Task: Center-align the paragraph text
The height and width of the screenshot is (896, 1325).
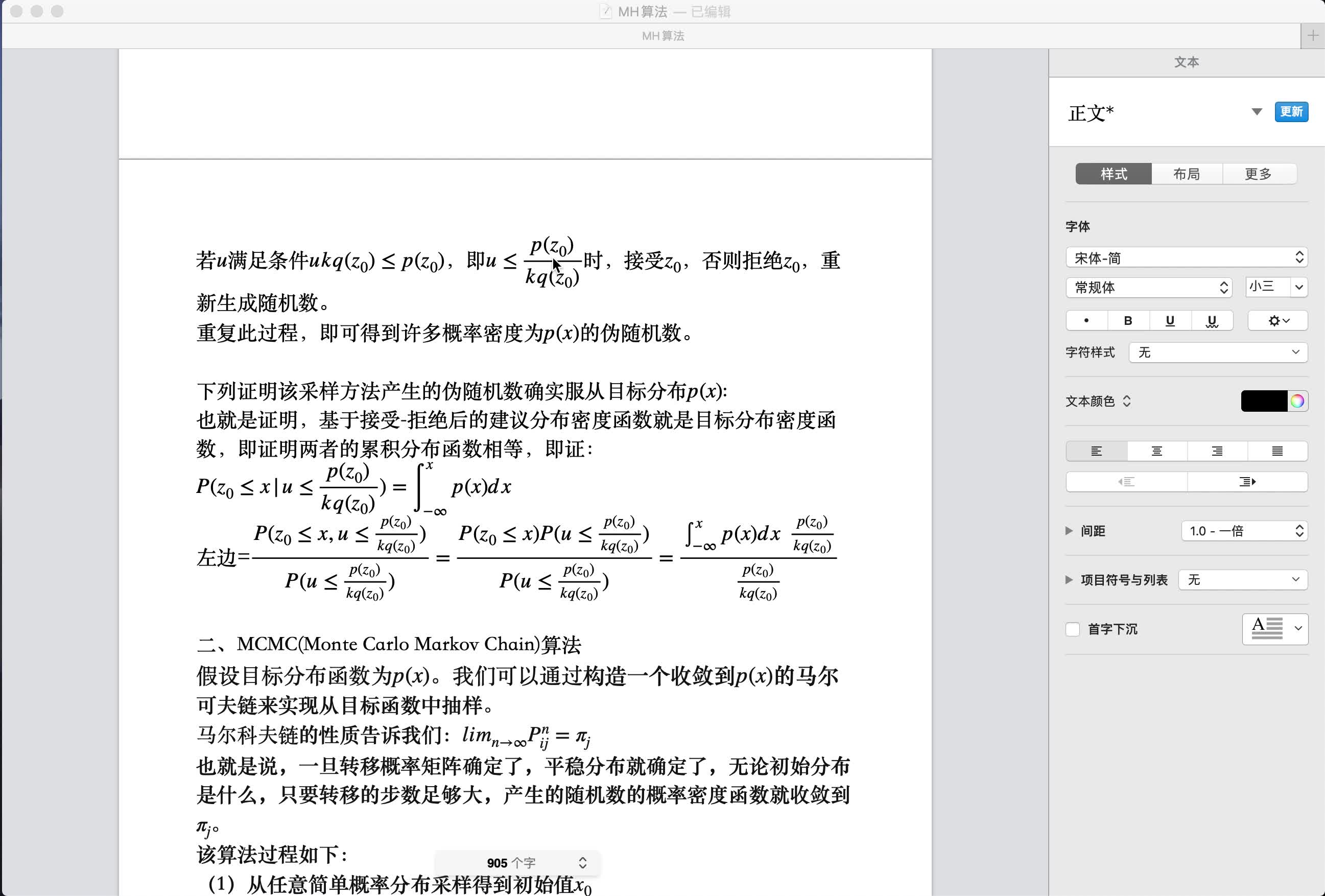Action: (x=1157, y=451)
